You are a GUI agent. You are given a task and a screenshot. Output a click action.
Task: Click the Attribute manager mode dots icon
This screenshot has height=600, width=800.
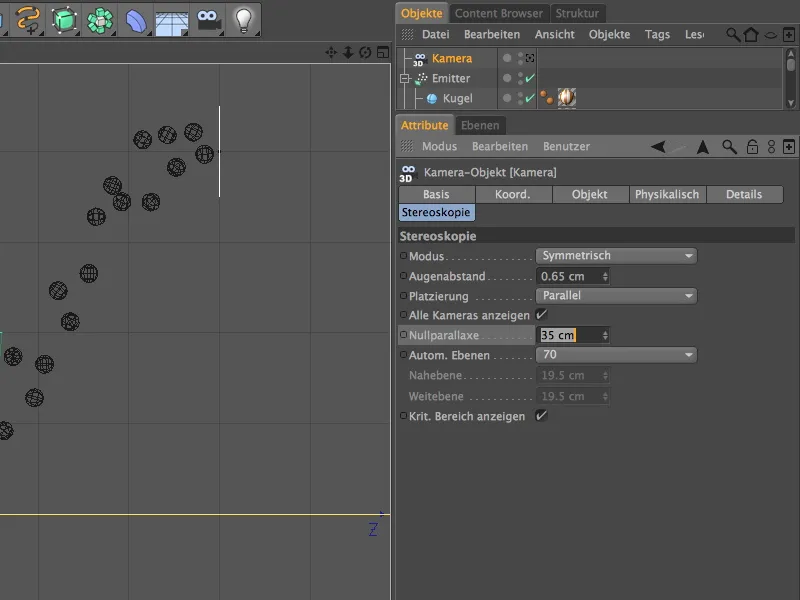tap(771, 147)
